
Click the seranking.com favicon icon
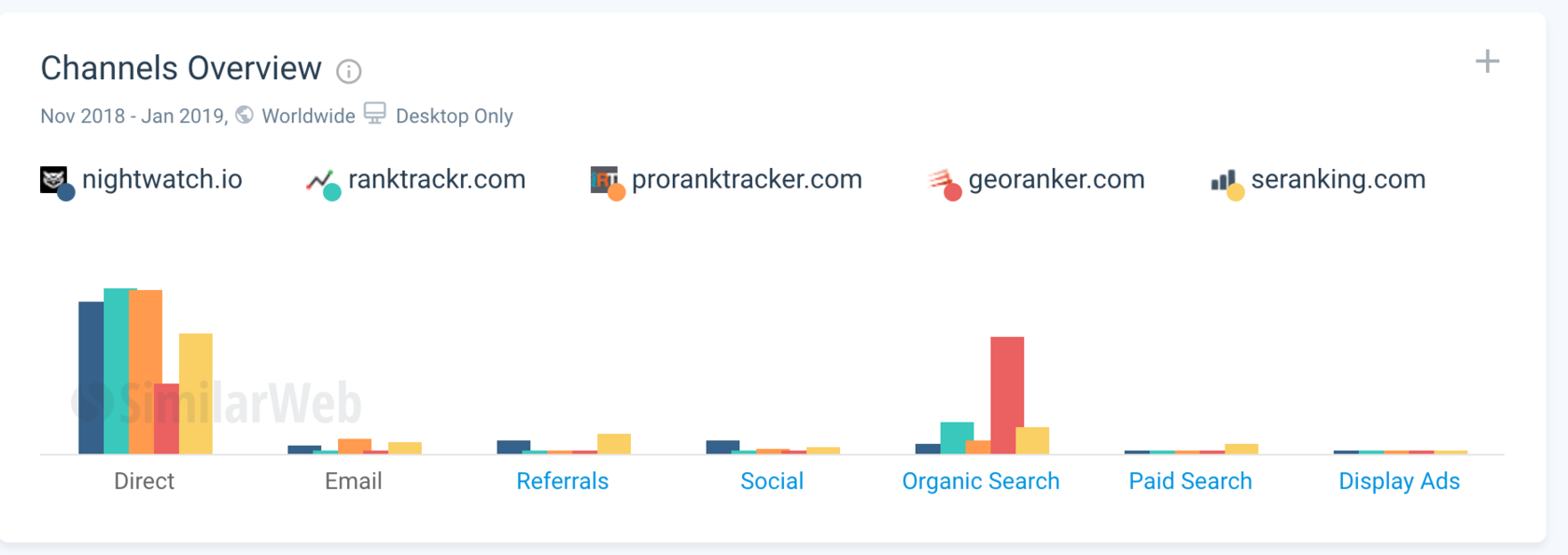click(1223, 180)
